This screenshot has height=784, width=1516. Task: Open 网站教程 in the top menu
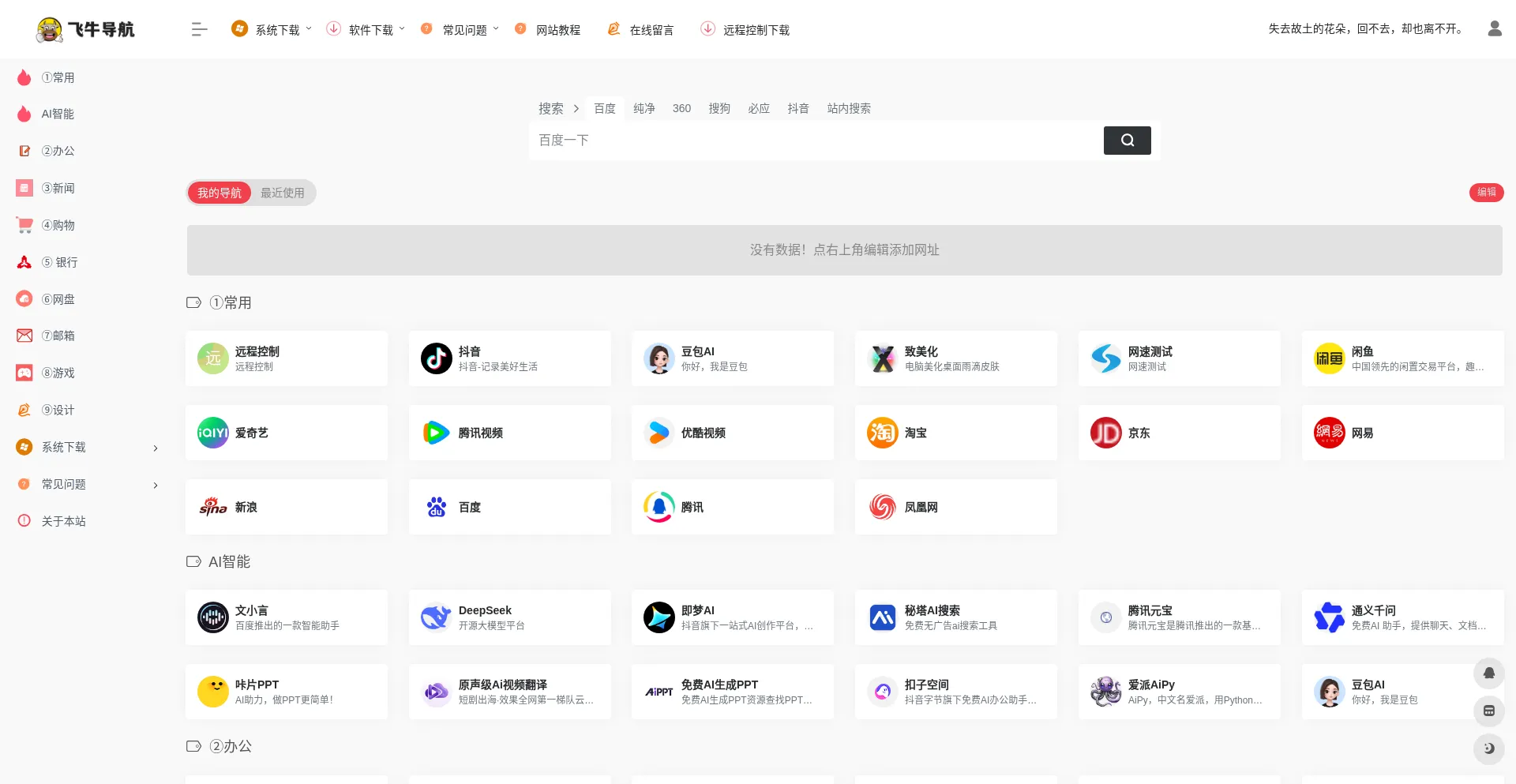pos(547,30)
